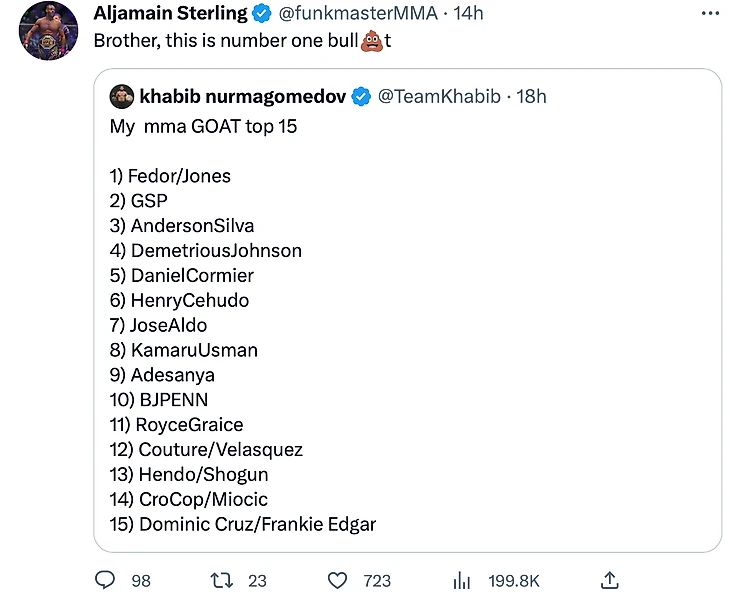This screenshot has height=598, width=730.
Task: Click the 723 likes count
Action: [x=377, y=581]
